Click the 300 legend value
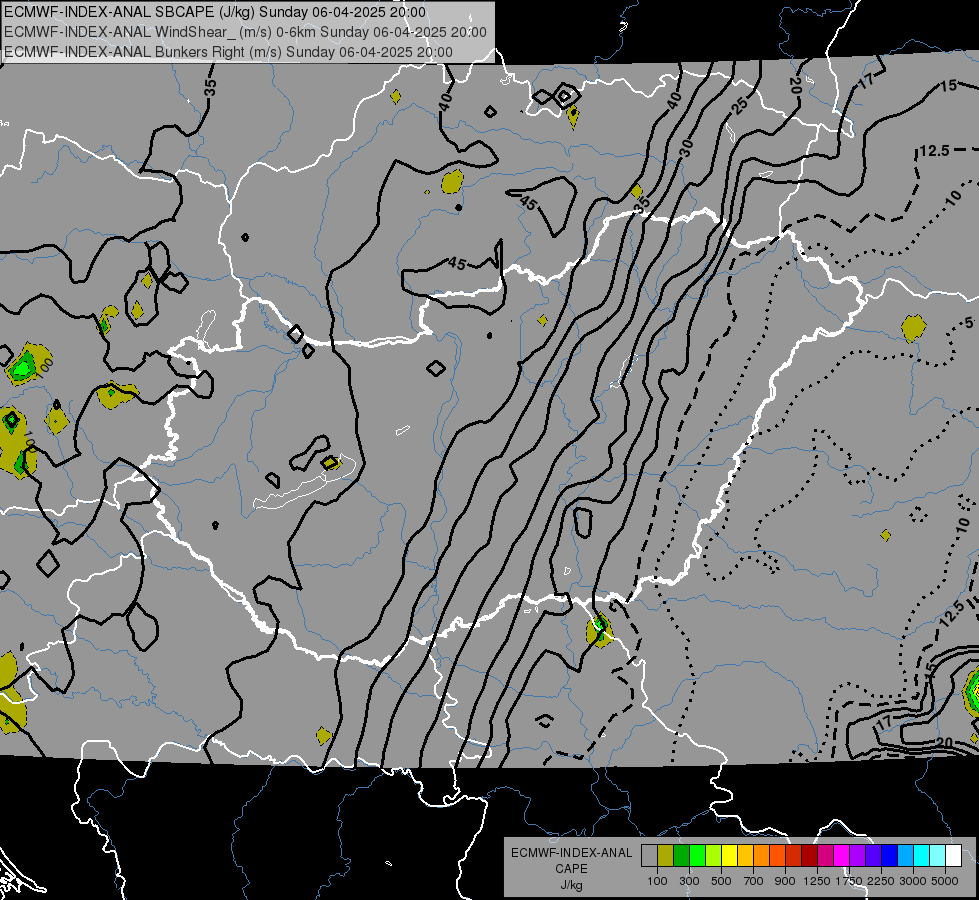 tap(689, 881)
